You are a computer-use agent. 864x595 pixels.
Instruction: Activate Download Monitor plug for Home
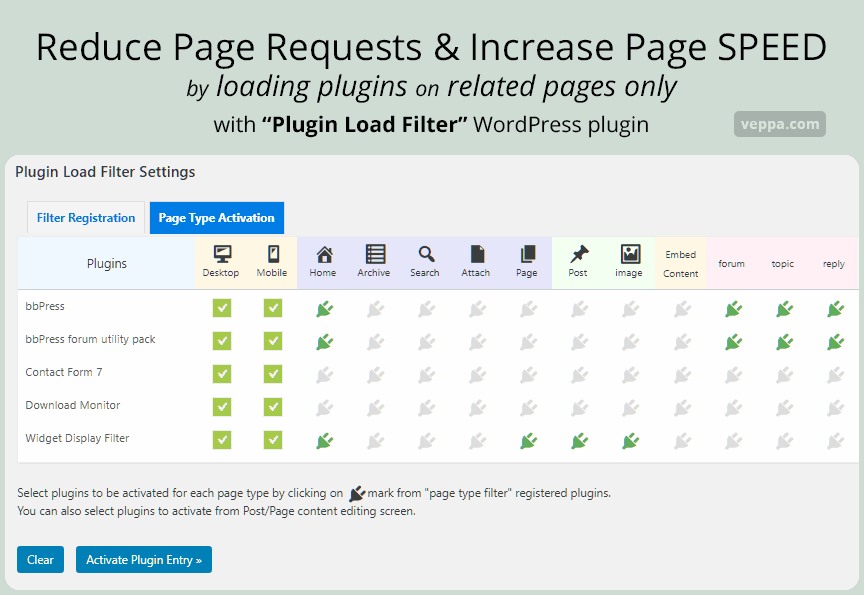click(x=325, y=408)
